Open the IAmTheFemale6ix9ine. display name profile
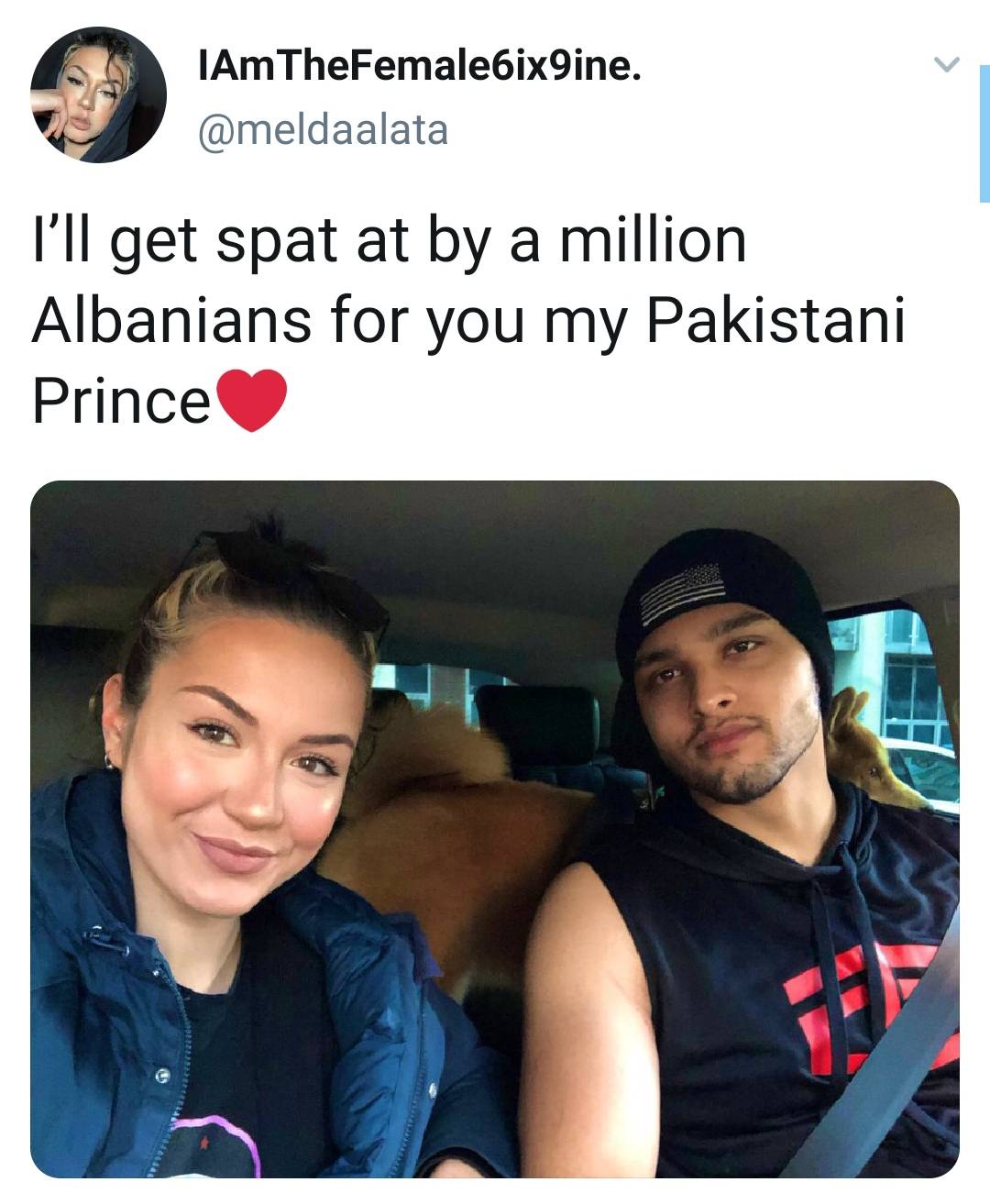This screenshot has height=1204, width=990. click(419, 66)
